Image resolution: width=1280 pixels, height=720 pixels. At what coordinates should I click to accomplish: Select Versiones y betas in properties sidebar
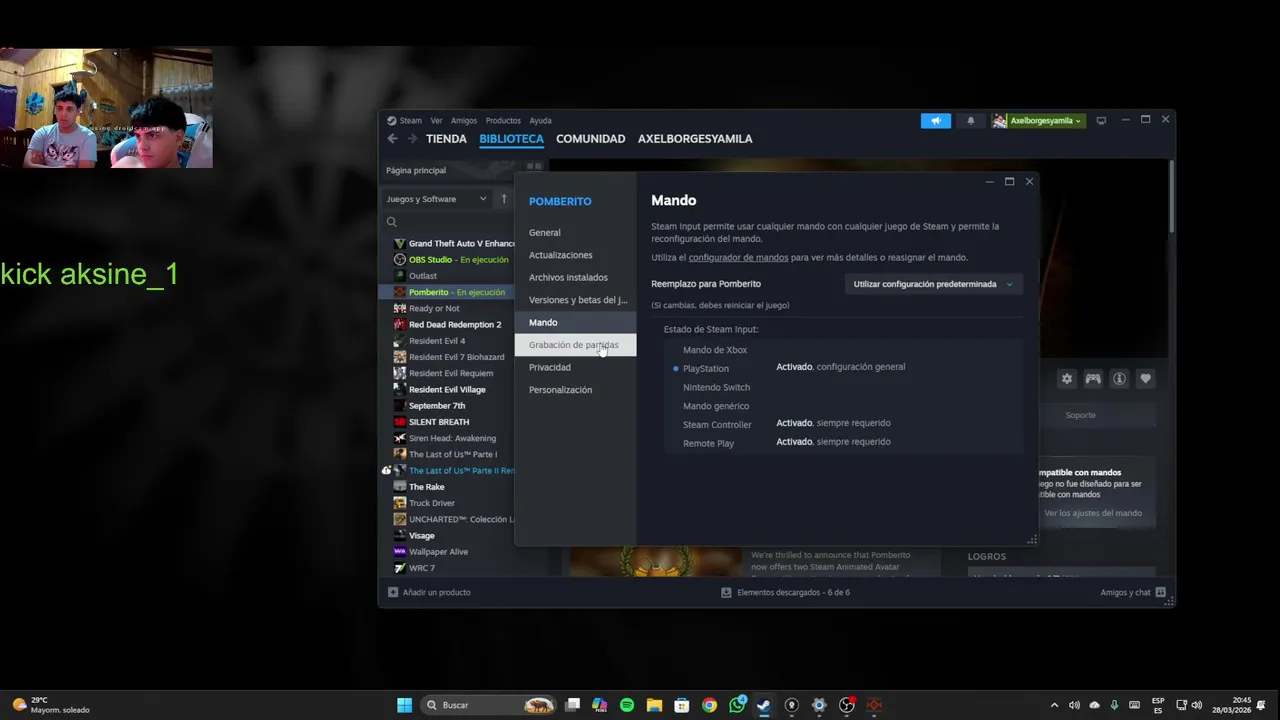click(575, 300)
